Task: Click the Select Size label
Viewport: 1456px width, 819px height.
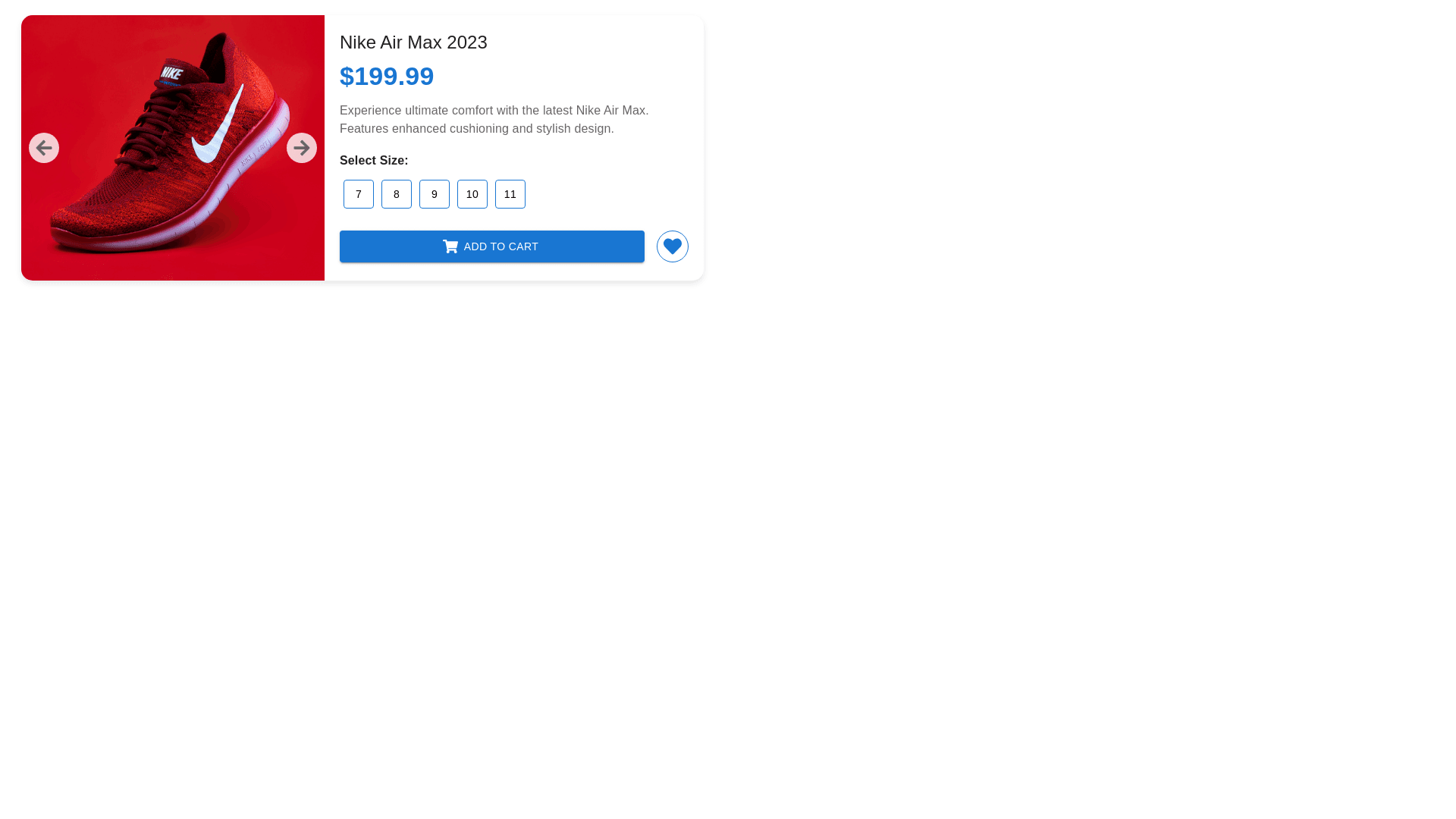Action: [374, 161]
